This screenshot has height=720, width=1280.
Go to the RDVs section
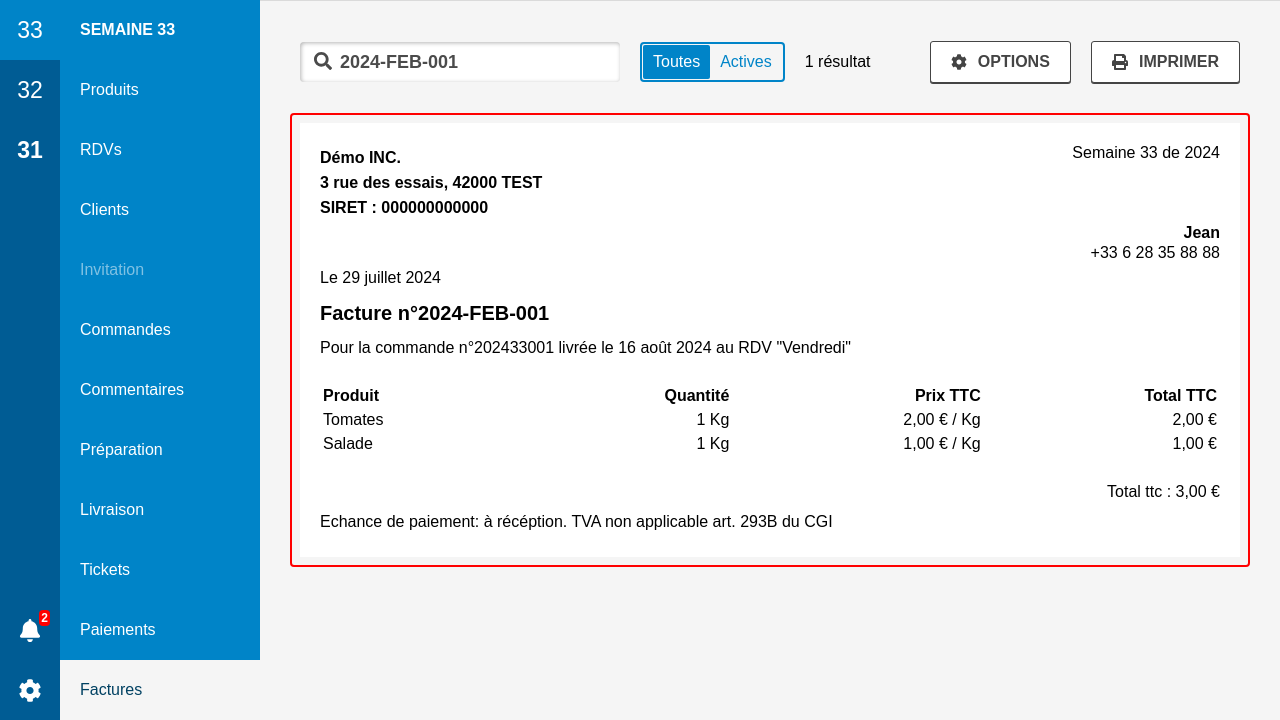[x=101, y=150]
